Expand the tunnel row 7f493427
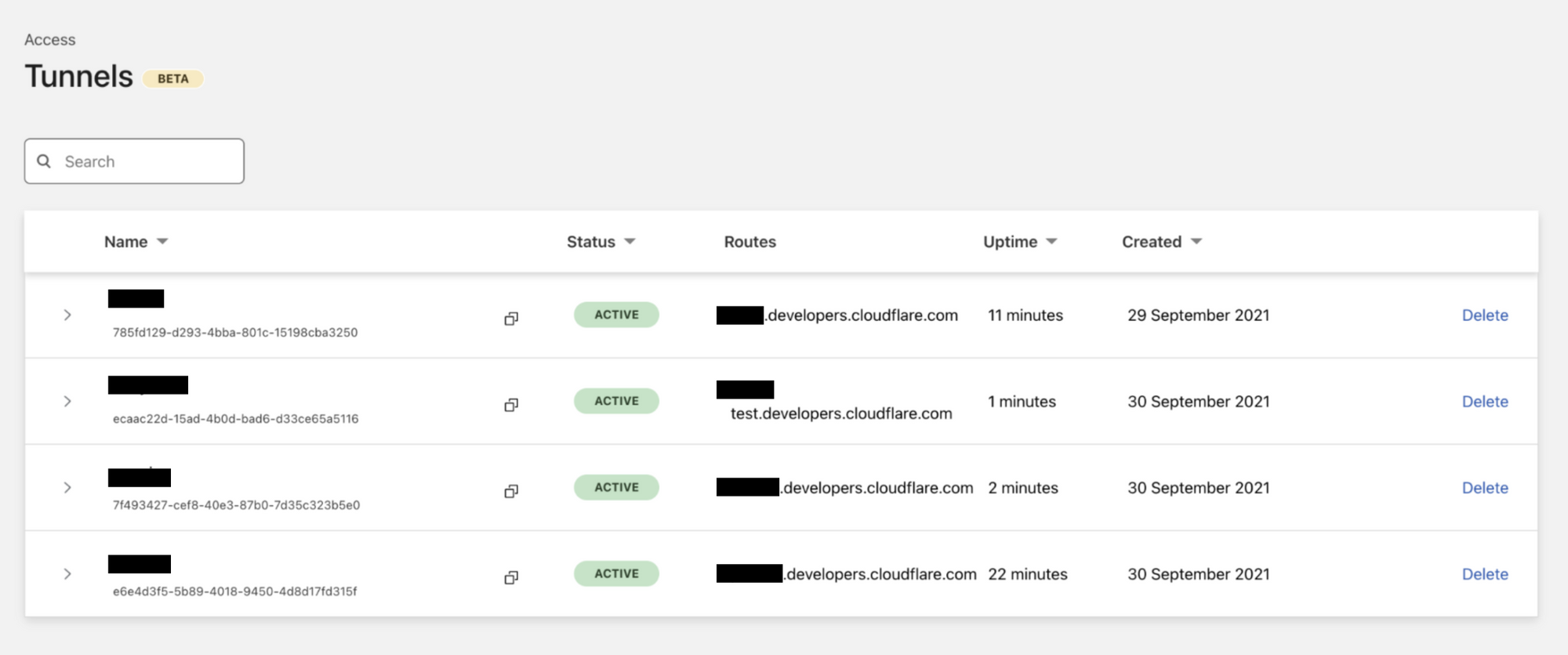1568x655 pixels. (x=67, y=488)
